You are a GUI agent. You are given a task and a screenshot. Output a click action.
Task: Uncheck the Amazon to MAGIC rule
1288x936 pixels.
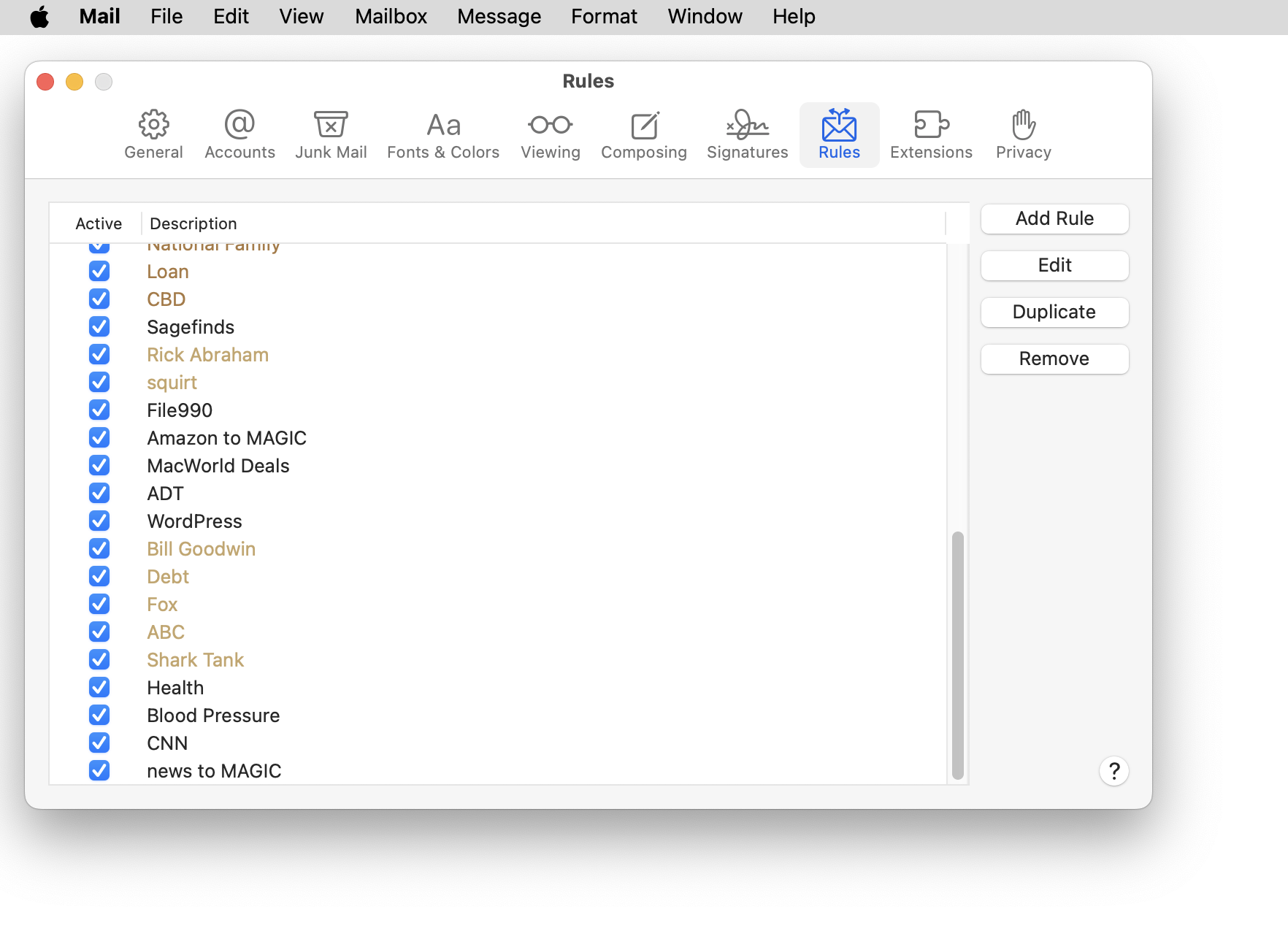[x=99, y=438]
